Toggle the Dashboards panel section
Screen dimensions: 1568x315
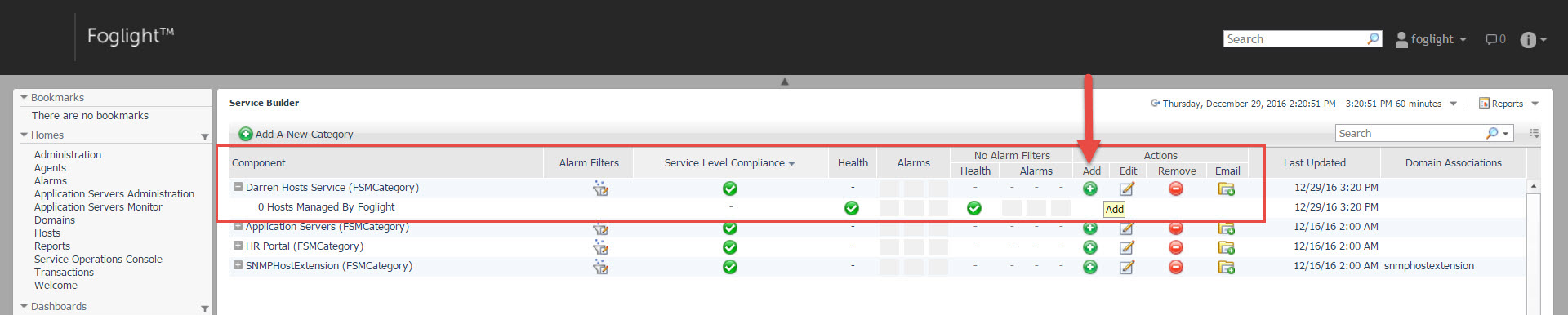[24, 307]
